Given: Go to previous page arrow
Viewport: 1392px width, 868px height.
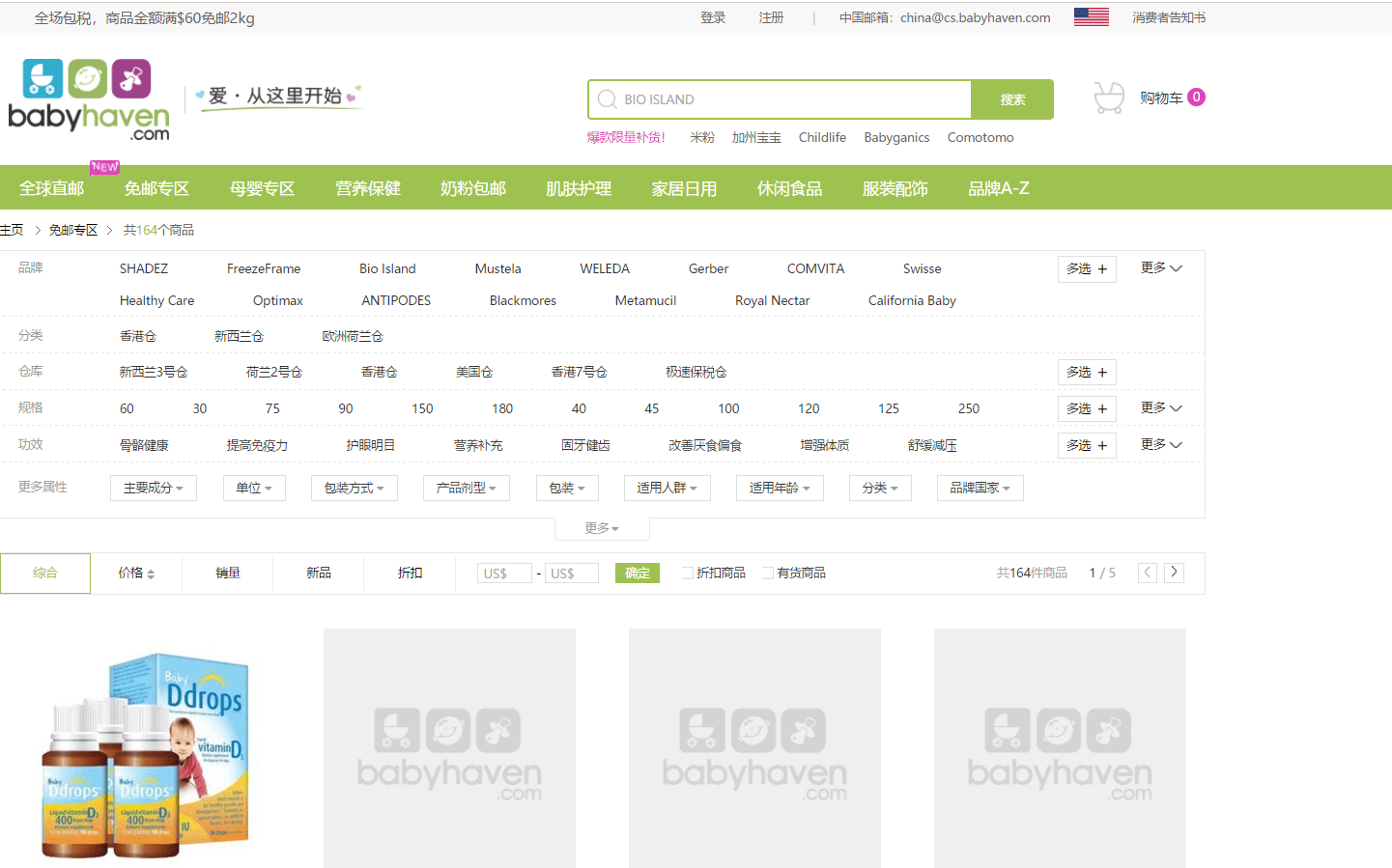Looking at the screenshot, I should coord(1147,573).
